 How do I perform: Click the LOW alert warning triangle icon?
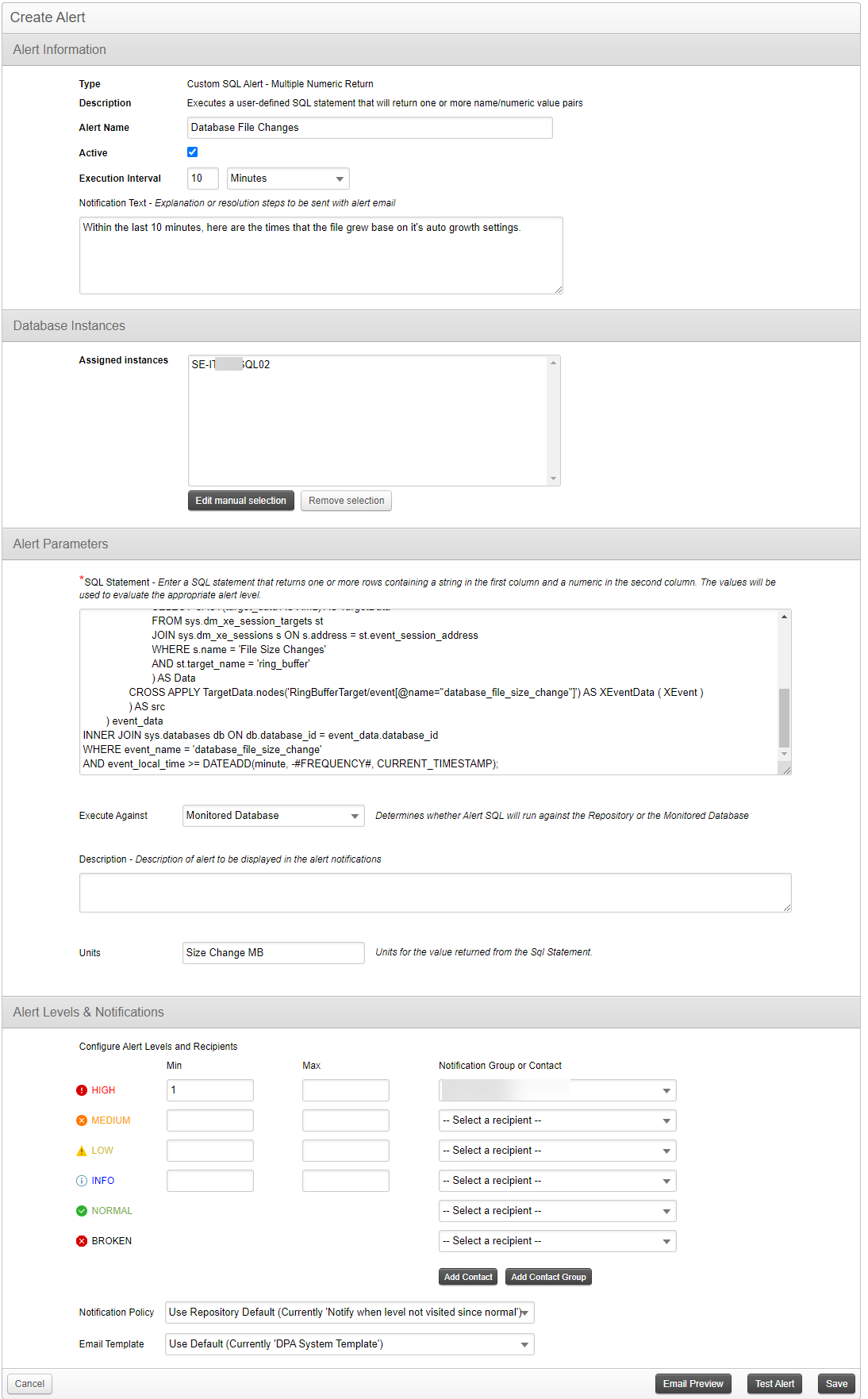(82, 1151)
